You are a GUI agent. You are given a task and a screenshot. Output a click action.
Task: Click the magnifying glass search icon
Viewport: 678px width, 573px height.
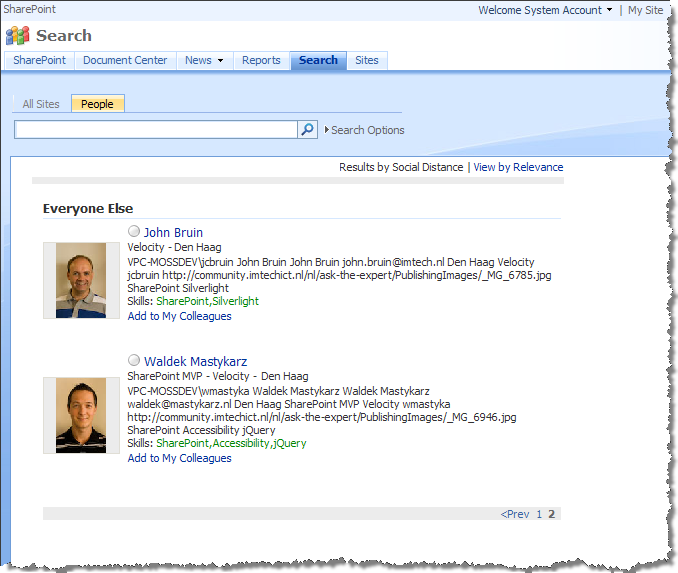point(307,129)
